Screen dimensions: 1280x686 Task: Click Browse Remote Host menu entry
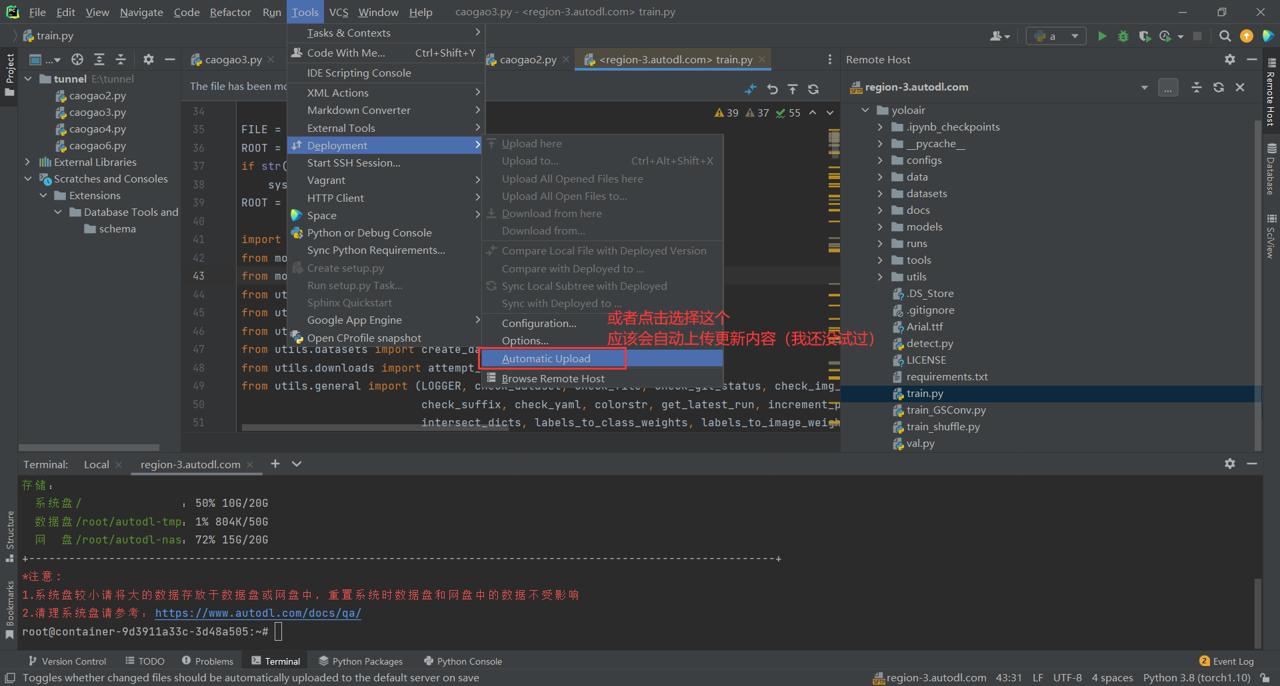553,379
